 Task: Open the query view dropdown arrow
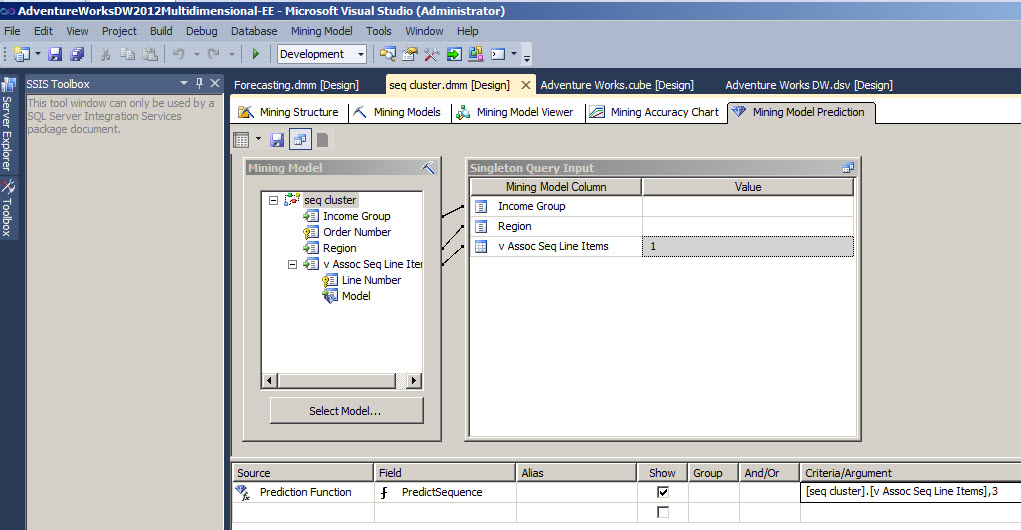coord(257,140)
